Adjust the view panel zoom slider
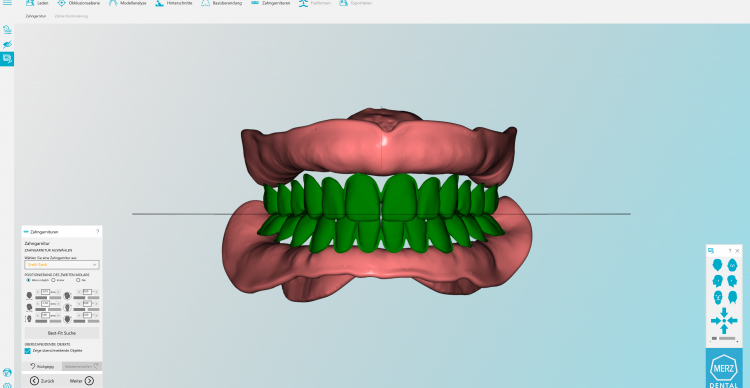The height and width of the screenshot is (388, 750). coord(724,339)
